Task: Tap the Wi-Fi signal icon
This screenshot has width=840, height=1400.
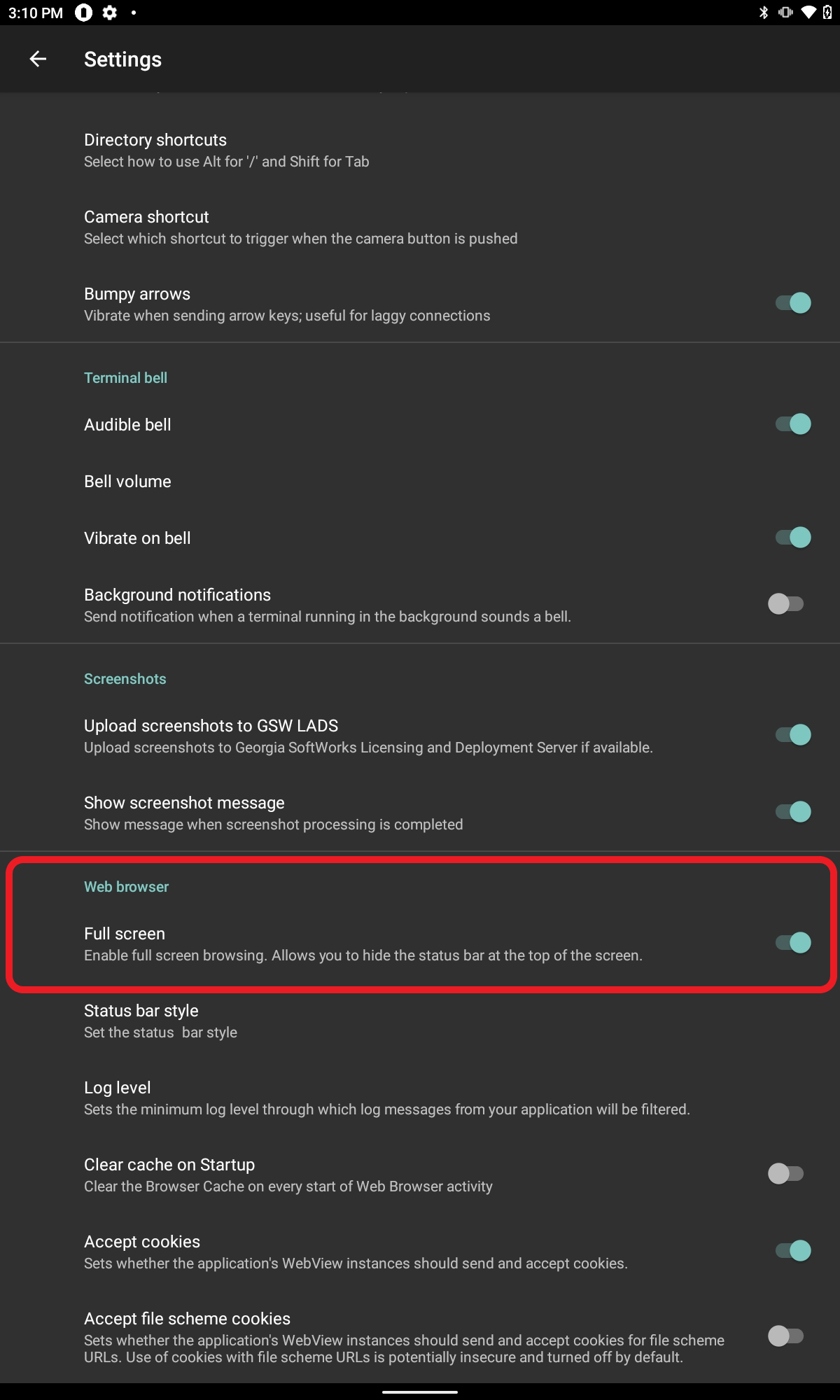Action: click(808, 13)
